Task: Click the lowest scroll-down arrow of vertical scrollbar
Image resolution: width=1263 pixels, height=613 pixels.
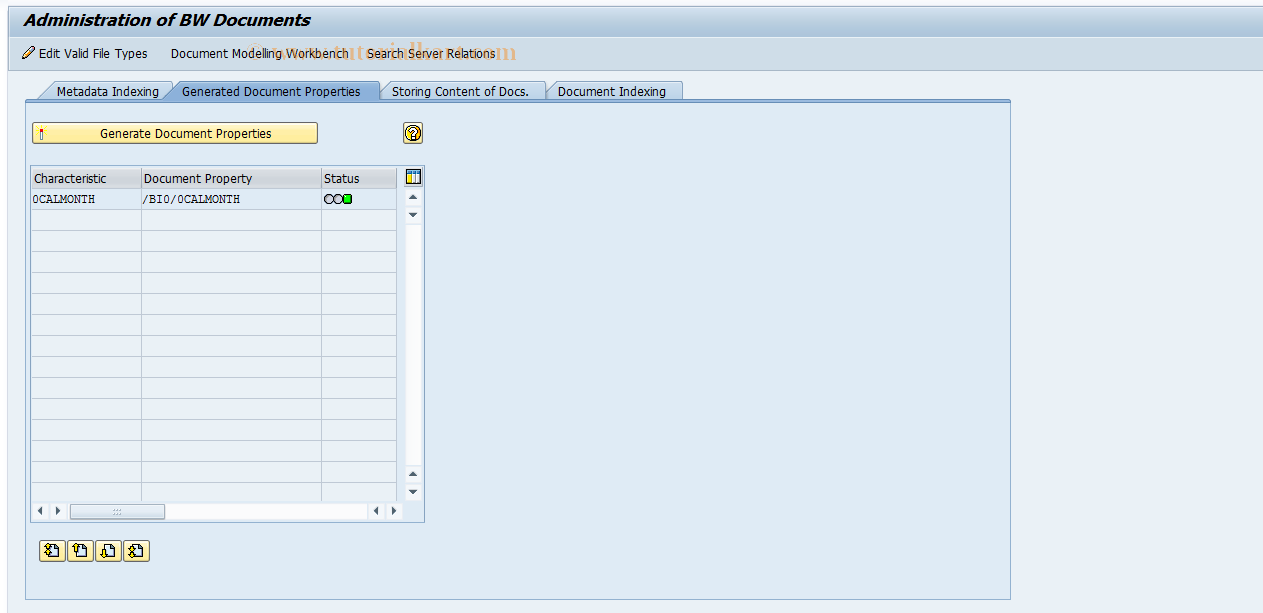Action: coord(413,492)
